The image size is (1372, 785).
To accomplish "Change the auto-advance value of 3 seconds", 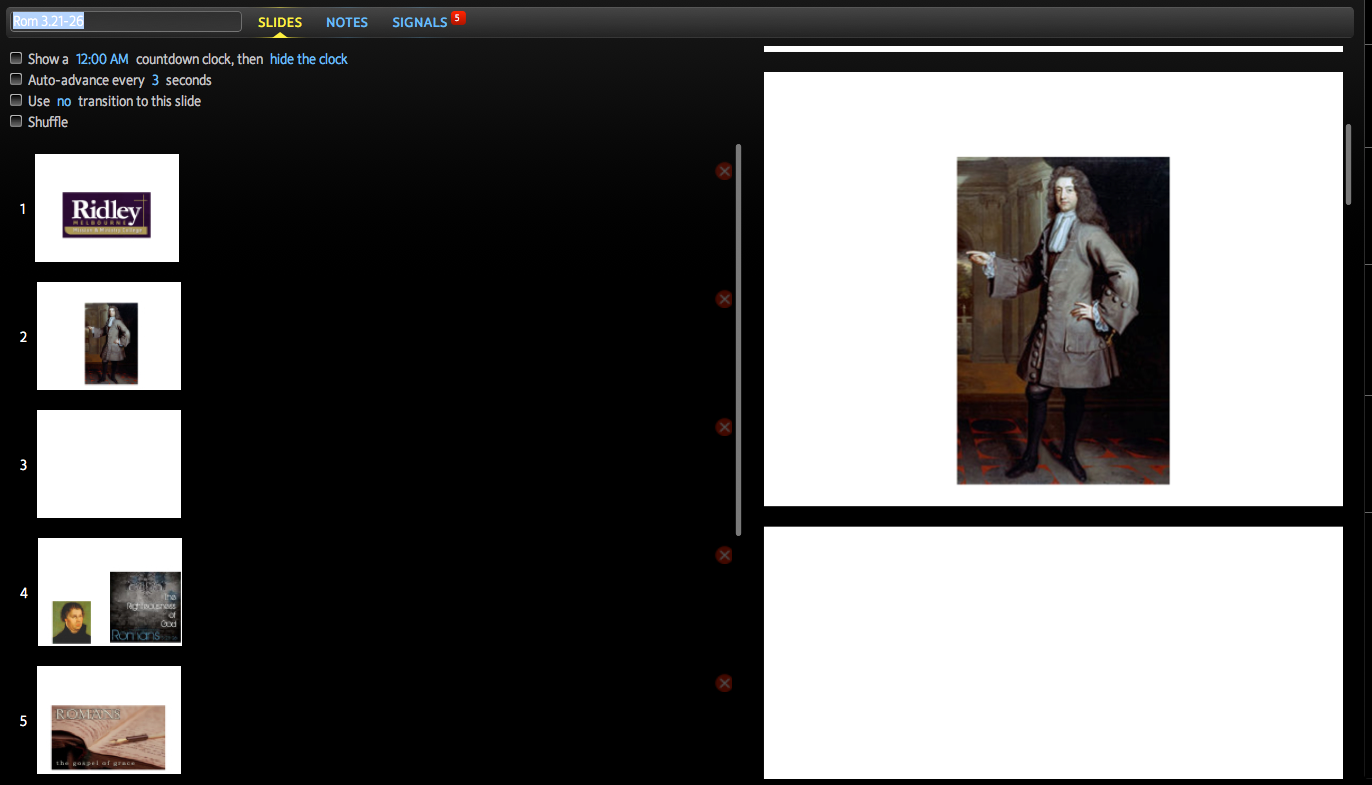I will tap(155, 80).
